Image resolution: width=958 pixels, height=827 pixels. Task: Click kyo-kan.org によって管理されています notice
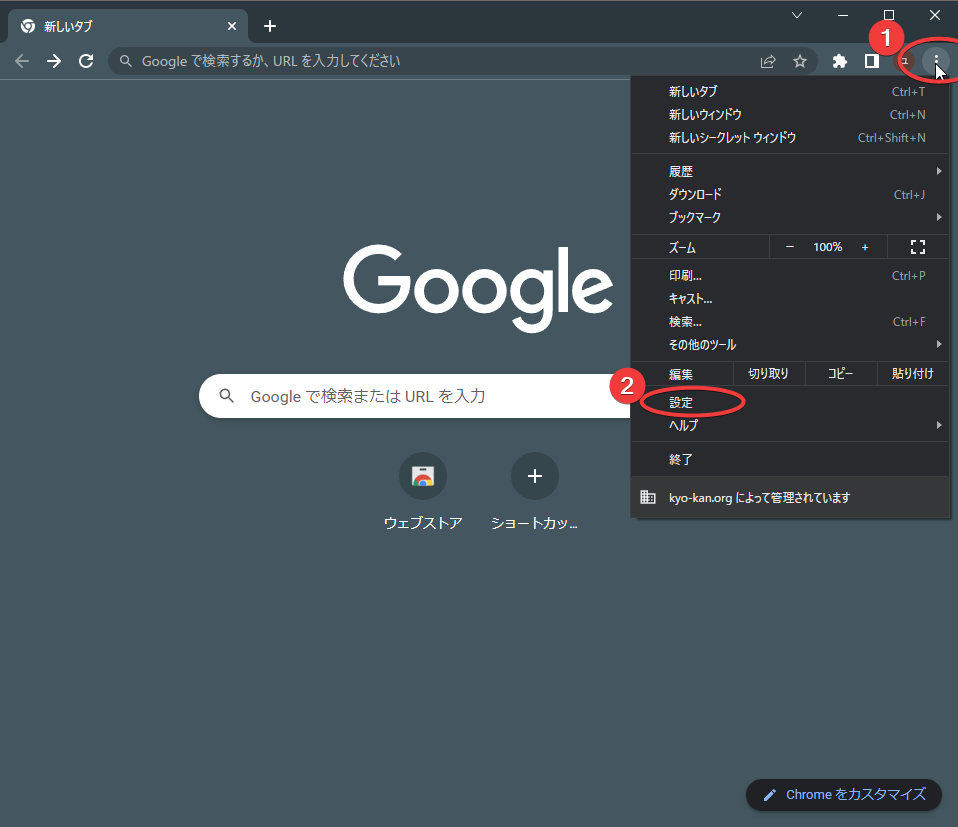(791, 498)
